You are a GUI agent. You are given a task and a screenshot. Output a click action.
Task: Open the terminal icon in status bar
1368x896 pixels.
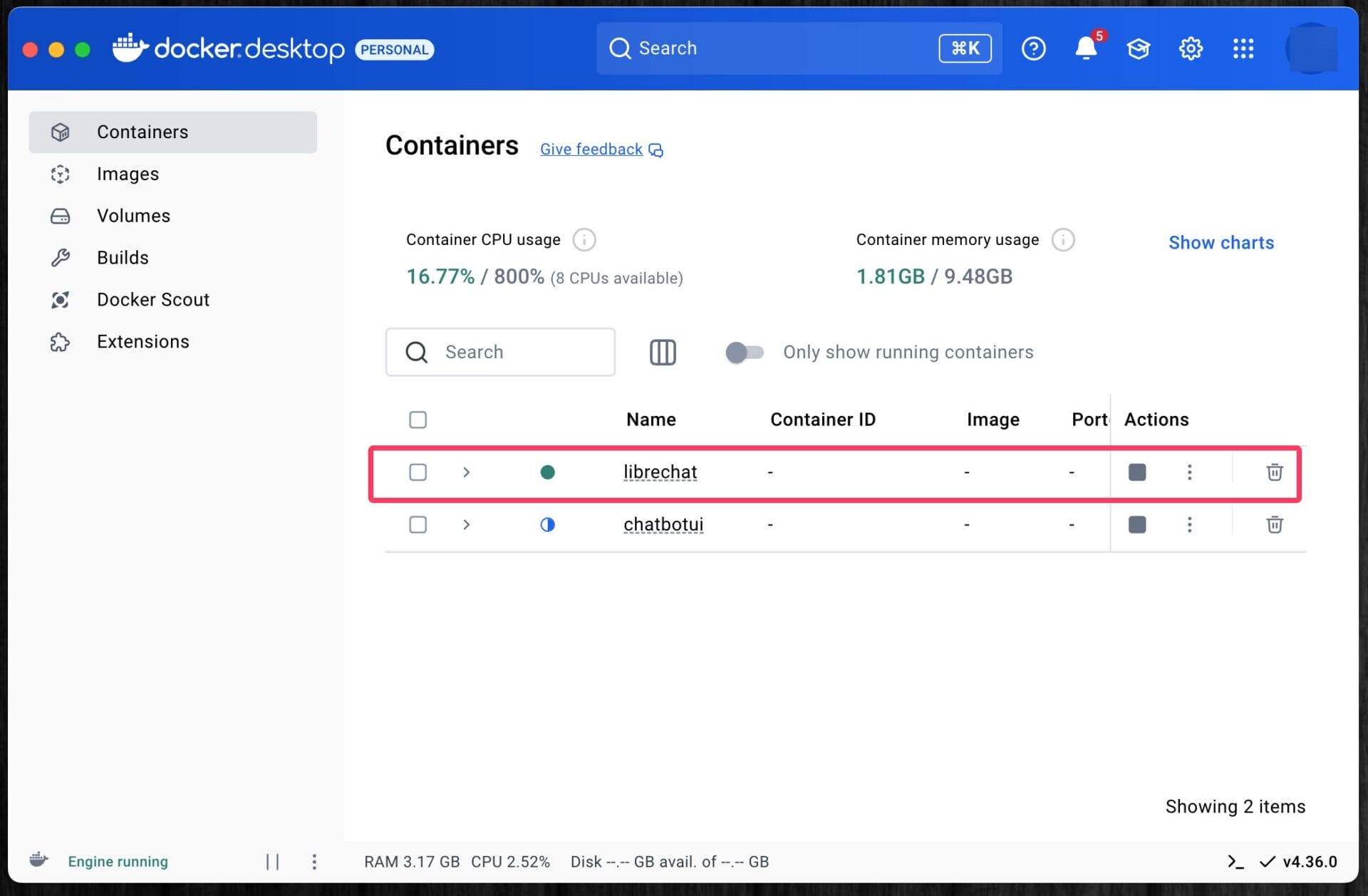coord(1235,862)
